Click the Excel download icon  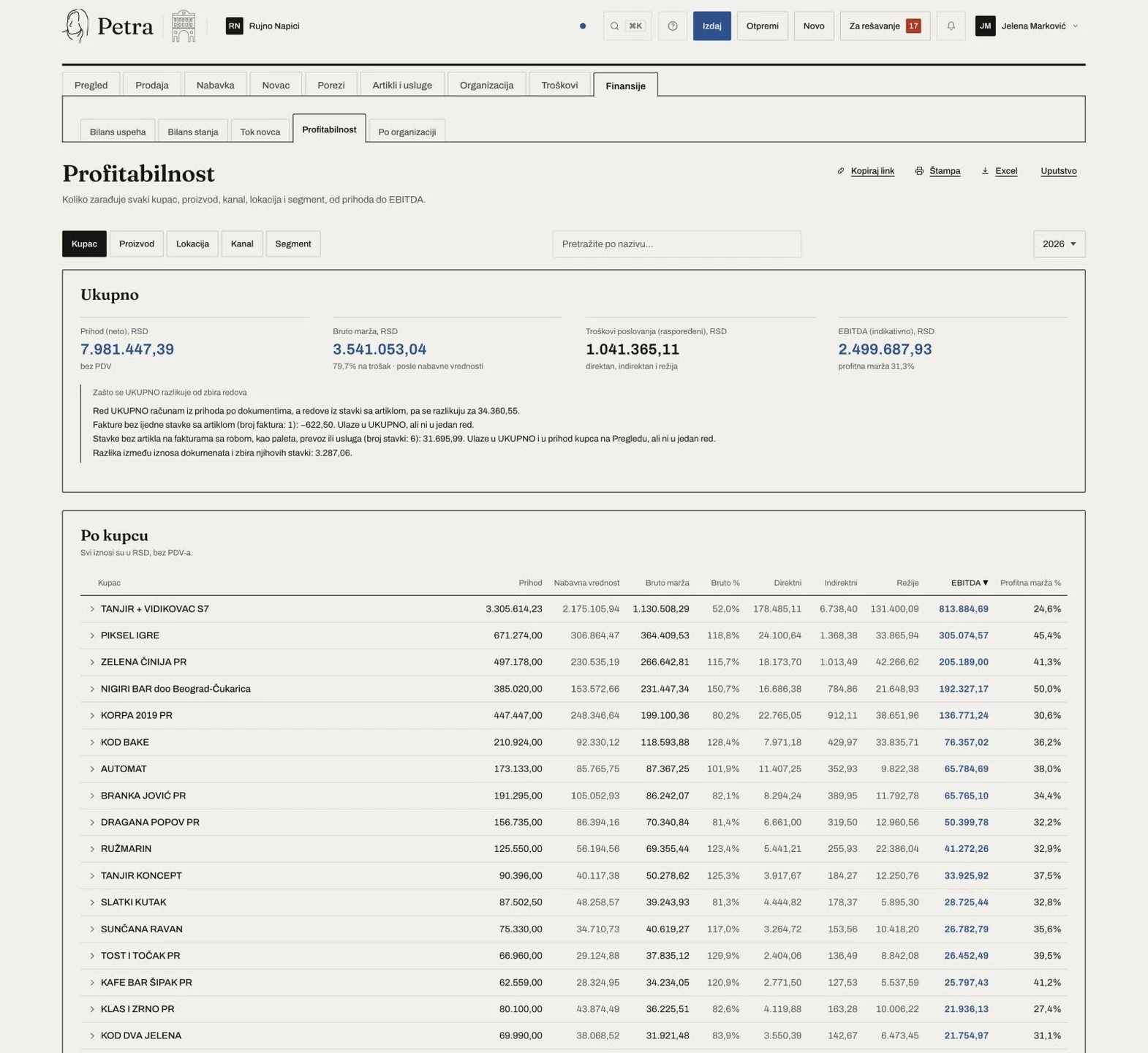(985, 171)
